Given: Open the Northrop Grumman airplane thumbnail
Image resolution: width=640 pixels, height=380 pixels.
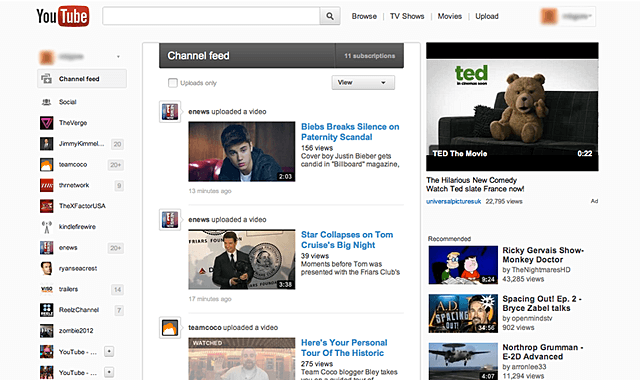Looking at the screenshot, I should tap(463, 362).
